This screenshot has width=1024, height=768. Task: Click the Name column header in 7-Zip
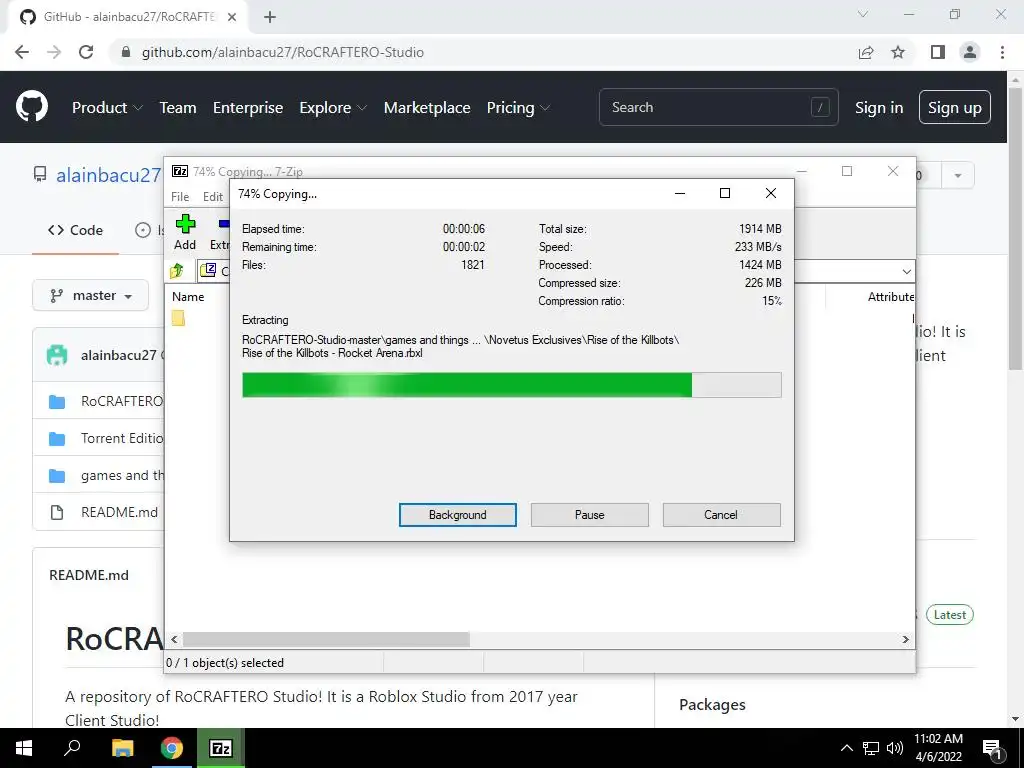click(x=188, y=296)
